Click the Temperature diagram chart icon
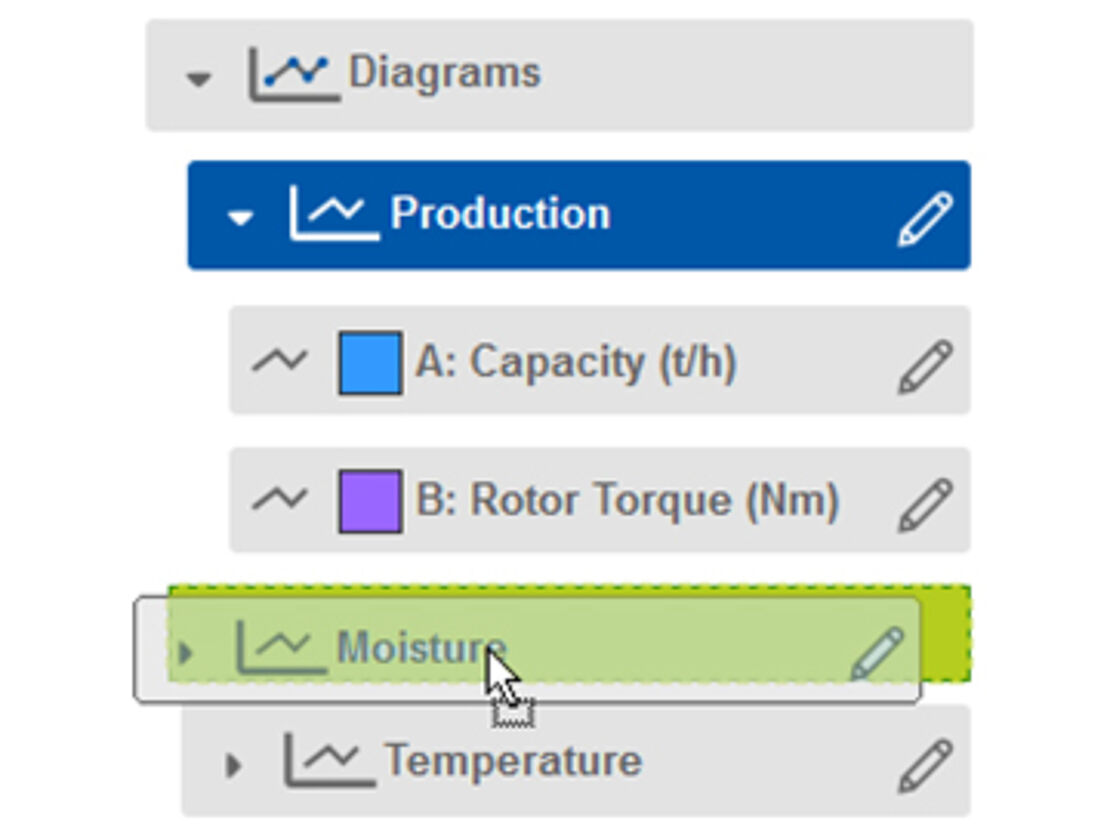Screen dimensions: 1110x833 point(328,760)
